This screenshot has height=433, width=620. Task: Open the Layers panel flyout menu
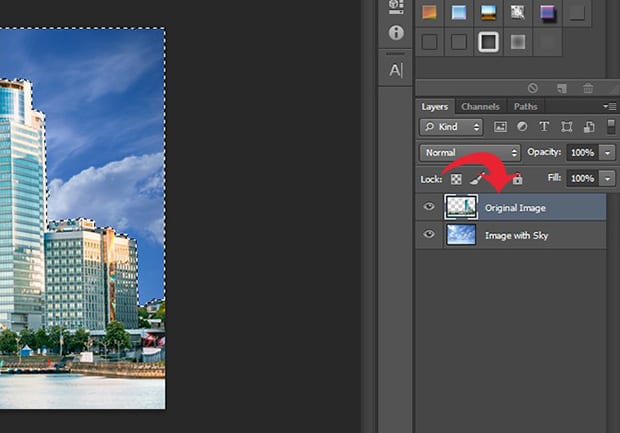click(610, 106)
